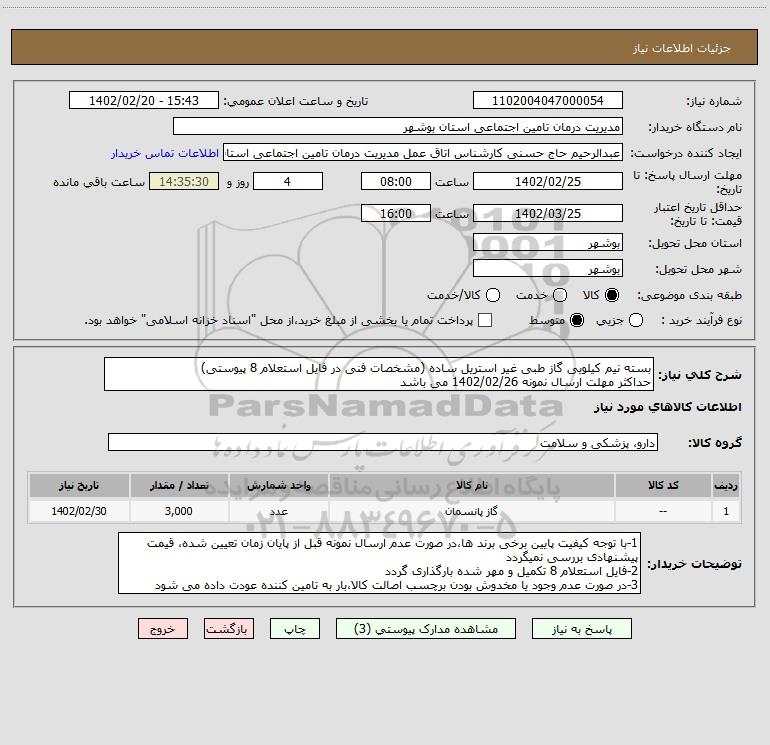
Task: Click the واحد شمارش column header
Action: tap(278, 485)
